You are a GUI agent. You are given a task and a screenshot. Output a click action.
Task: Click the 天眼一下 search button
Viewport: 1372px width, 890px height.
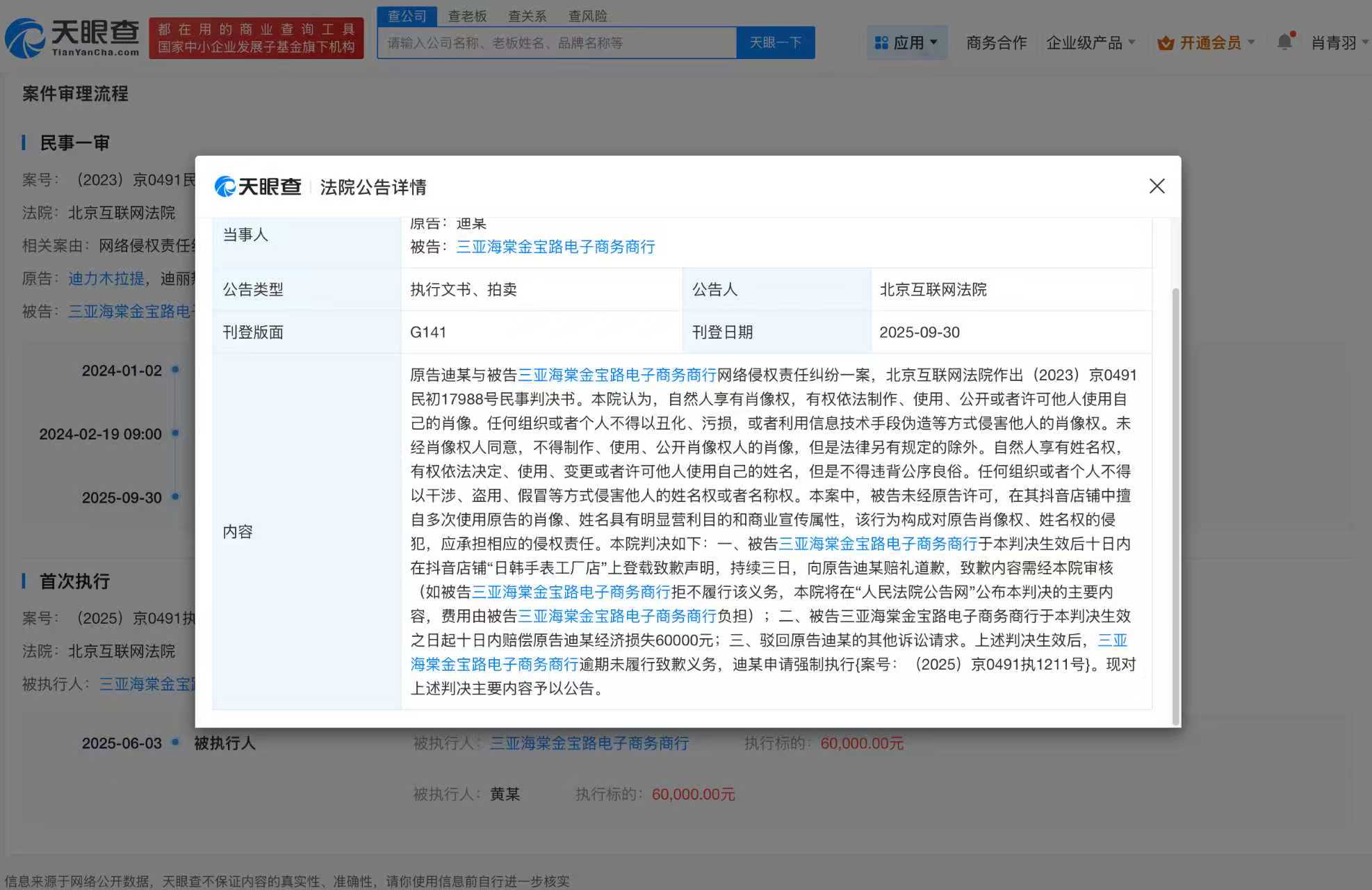coord(776,42)
